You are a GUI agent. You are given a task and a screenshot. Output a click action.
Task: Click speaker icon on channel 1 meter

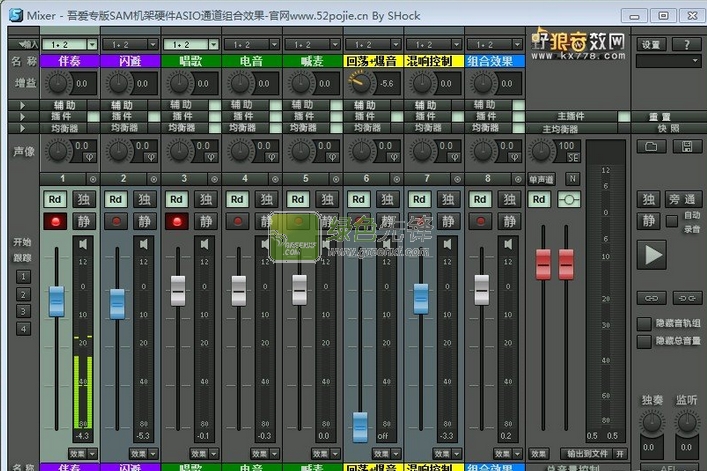[83, 244]
